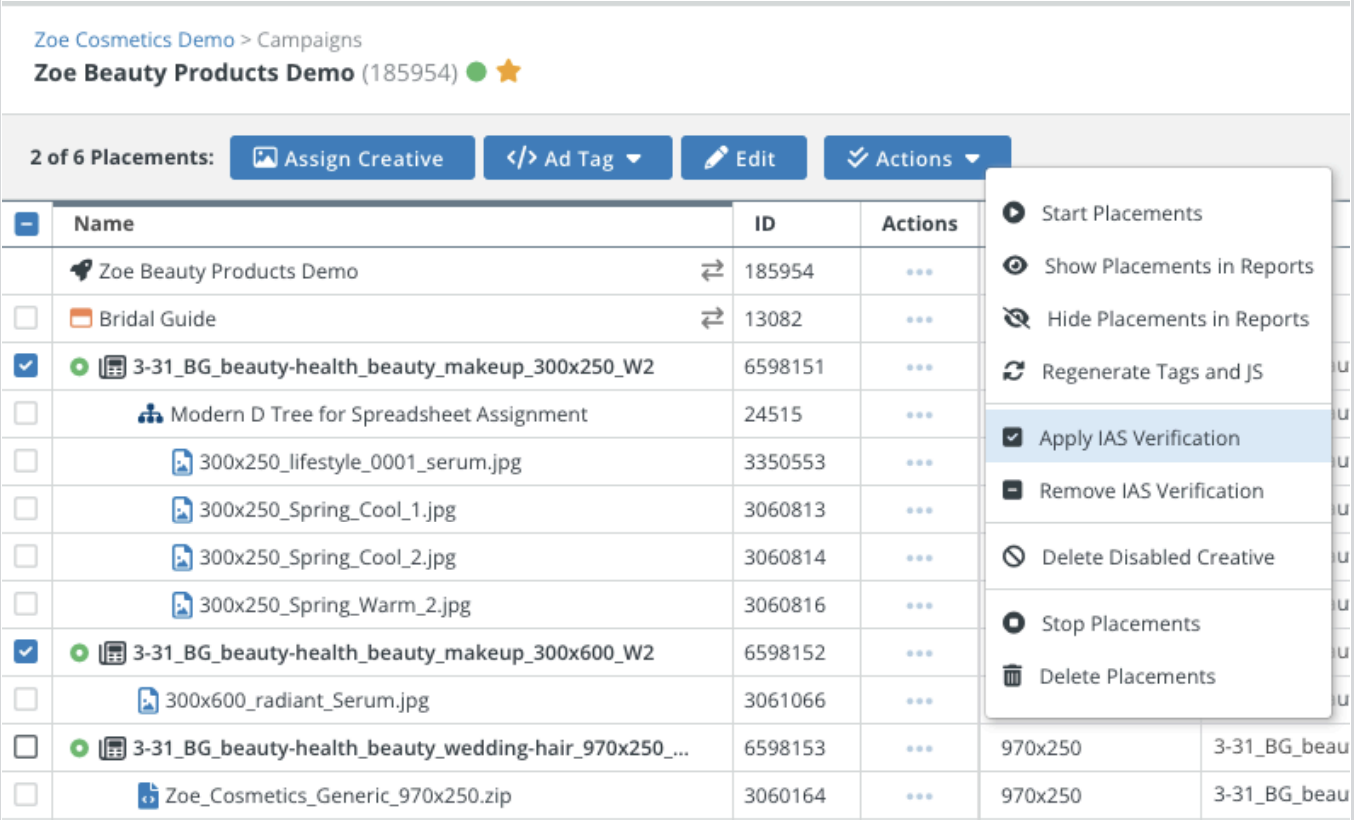The image size is (1354, 820).
Task: Click the green status circle for the 300x600_W2 placement
Action: 80,653
